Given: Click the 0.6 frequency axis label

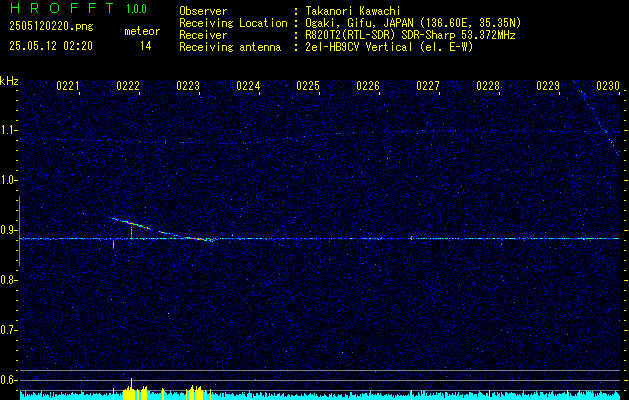Looking at the screenshot, I should coord(8,380).
